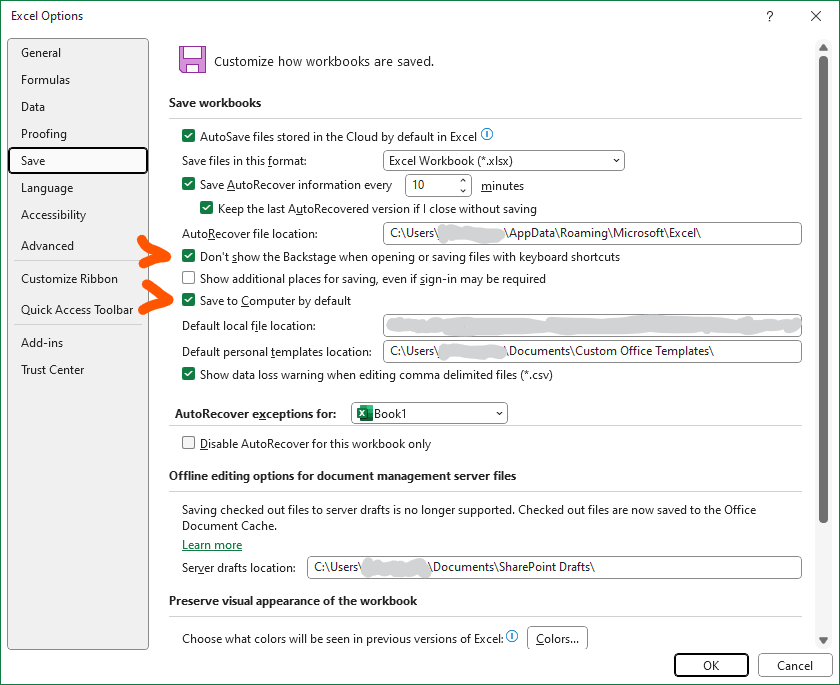840x685 pixels.
Task: Click the scrollbar up arrow
Action: (x=823, y=48)
